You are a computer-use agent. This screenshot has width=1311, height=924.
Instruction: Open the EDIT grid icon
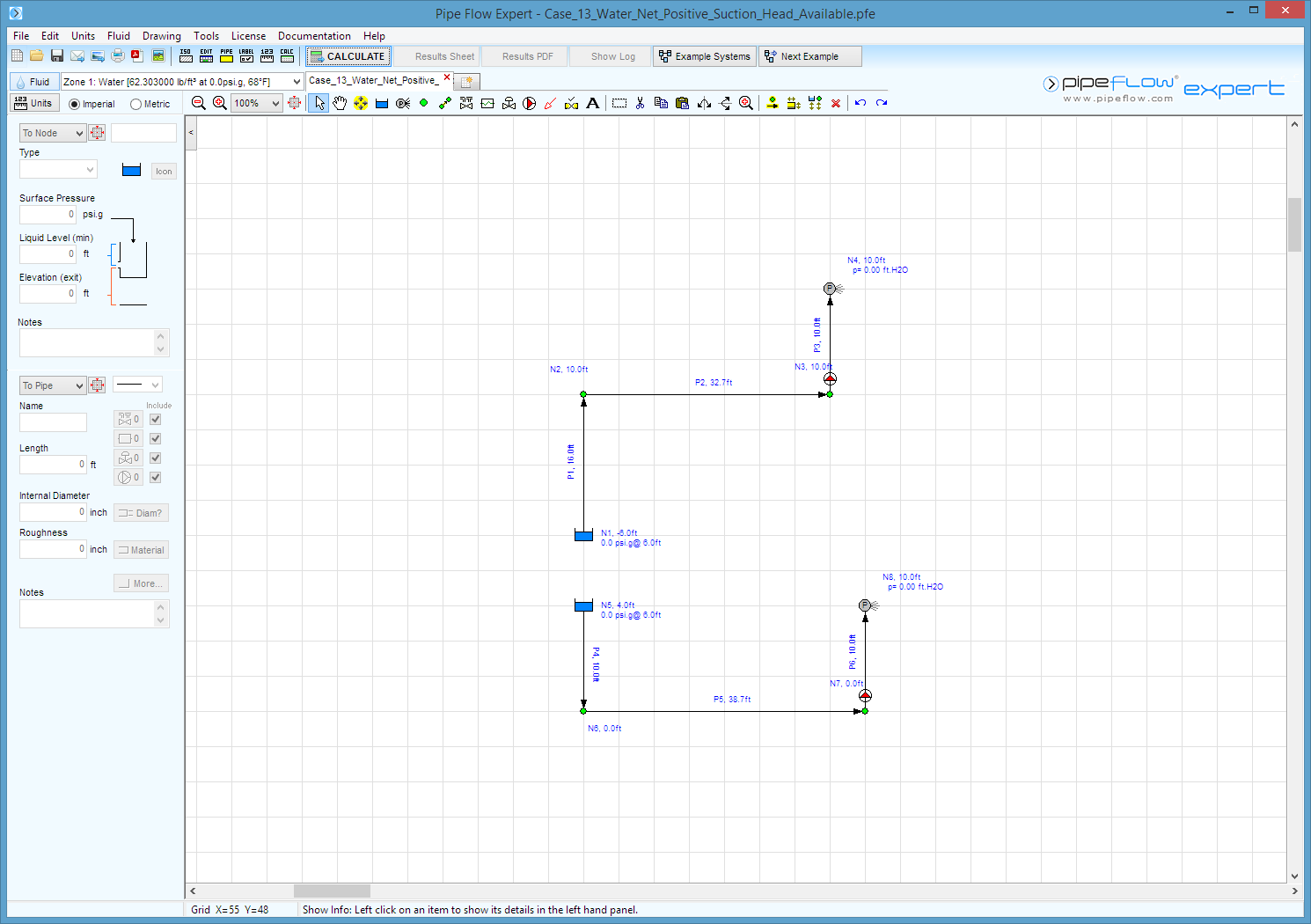click(206, 55)
